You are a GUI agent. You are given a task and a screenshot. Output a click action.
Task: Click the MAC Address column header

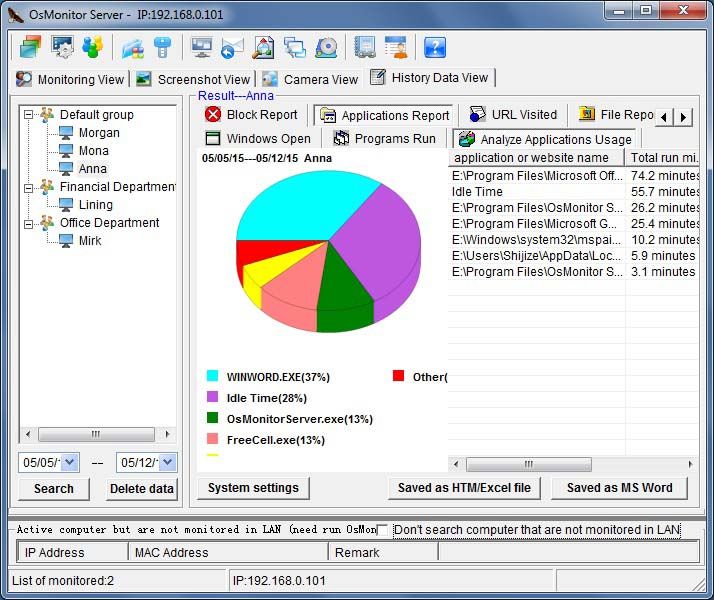tap(229, 552)
